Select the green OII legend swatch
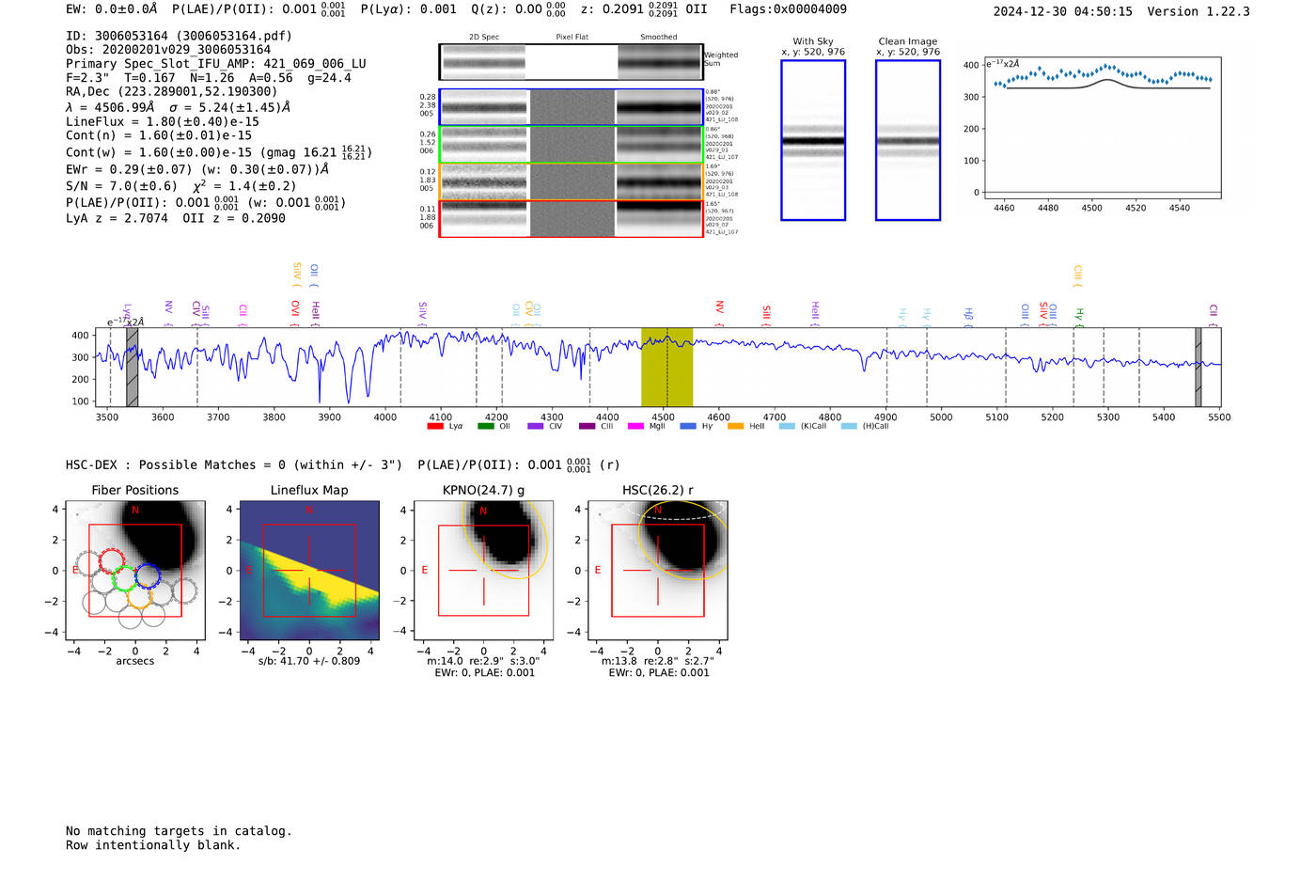The width and height of the screenshot is (1316, 896). (x=485, y=426)
